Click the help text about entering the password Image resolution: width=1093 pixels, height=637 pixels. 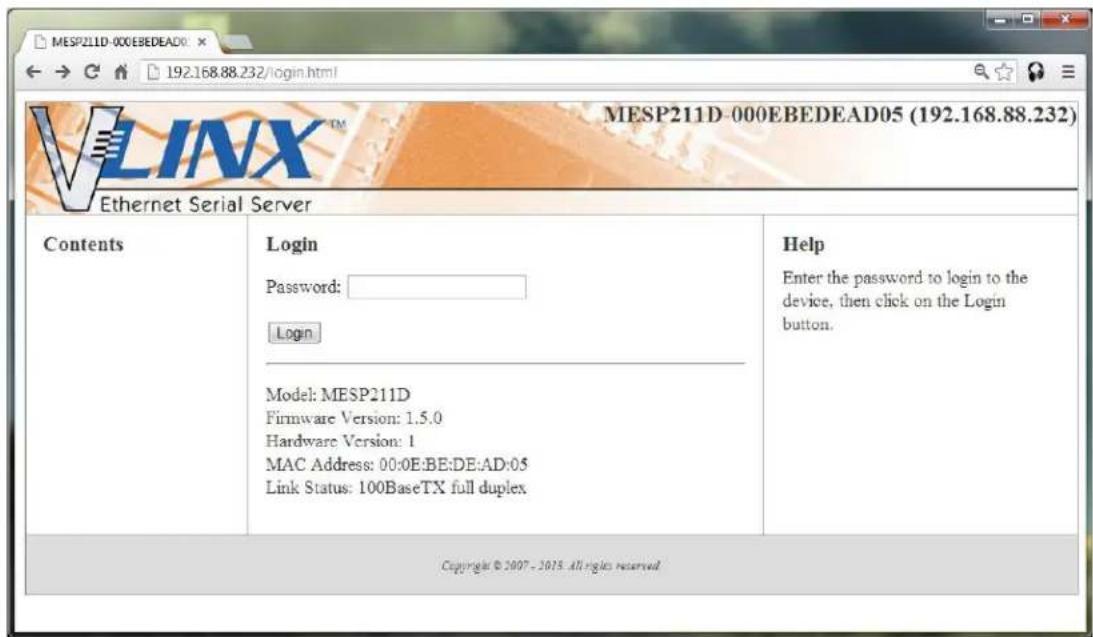pyautogui.click(x=905, y=301)
